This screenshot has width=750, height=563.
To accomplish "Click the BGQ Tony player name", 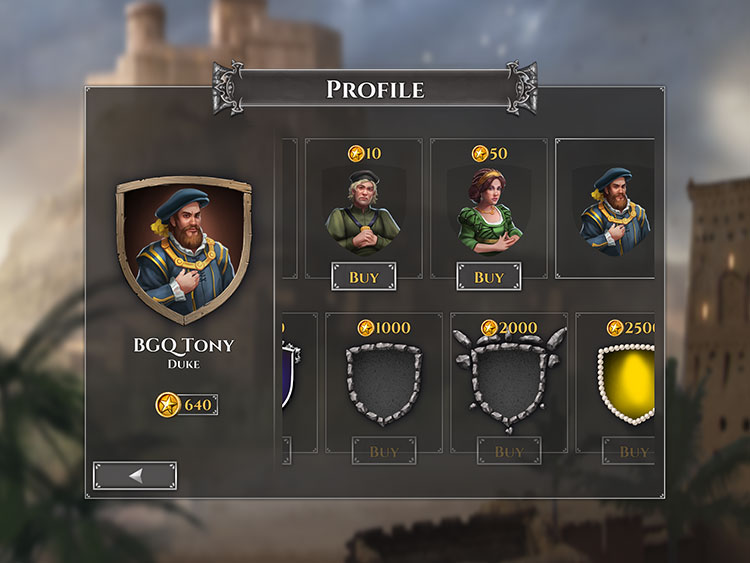I will click(x=184, y=345).
